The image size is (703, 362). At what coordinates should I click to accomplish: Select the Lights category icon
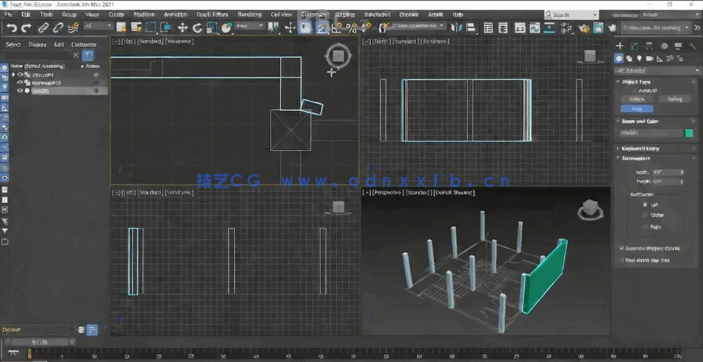639,58
